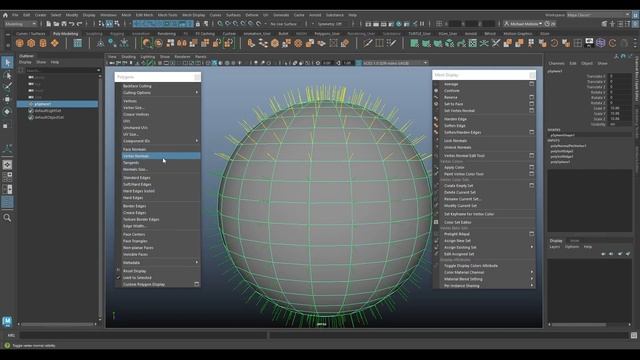Click the Save Scene icon
The width and height of the screenshot is (640, 360).
[x=64, y=24]
